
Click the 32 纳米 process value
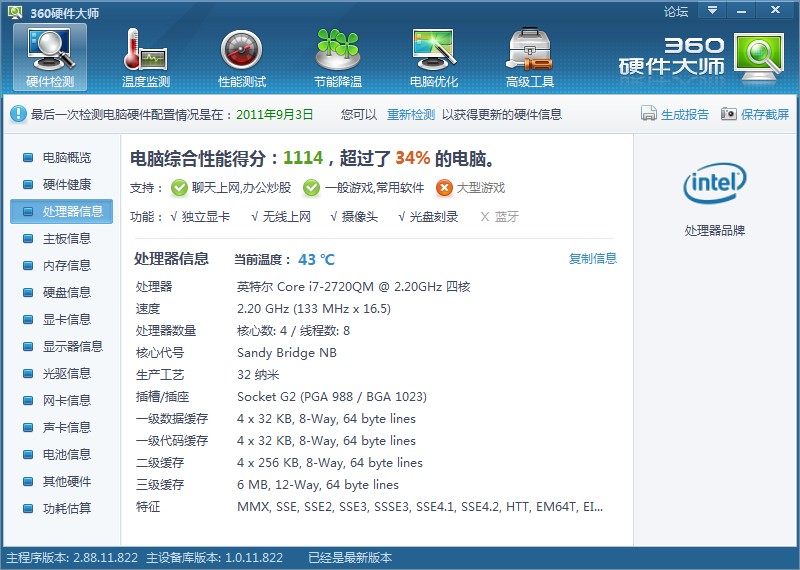point(258,375)
